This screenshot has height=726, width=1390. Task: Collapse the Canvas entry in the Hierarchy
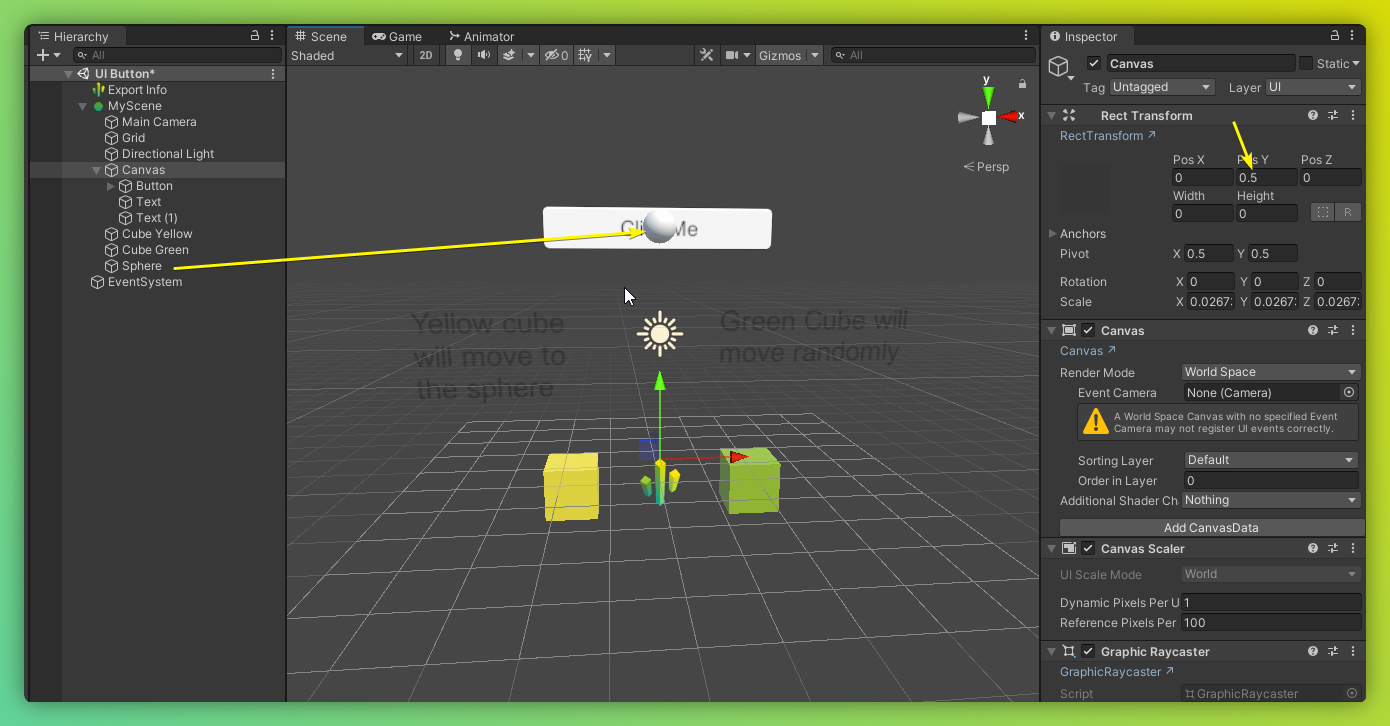click(96, 169)
